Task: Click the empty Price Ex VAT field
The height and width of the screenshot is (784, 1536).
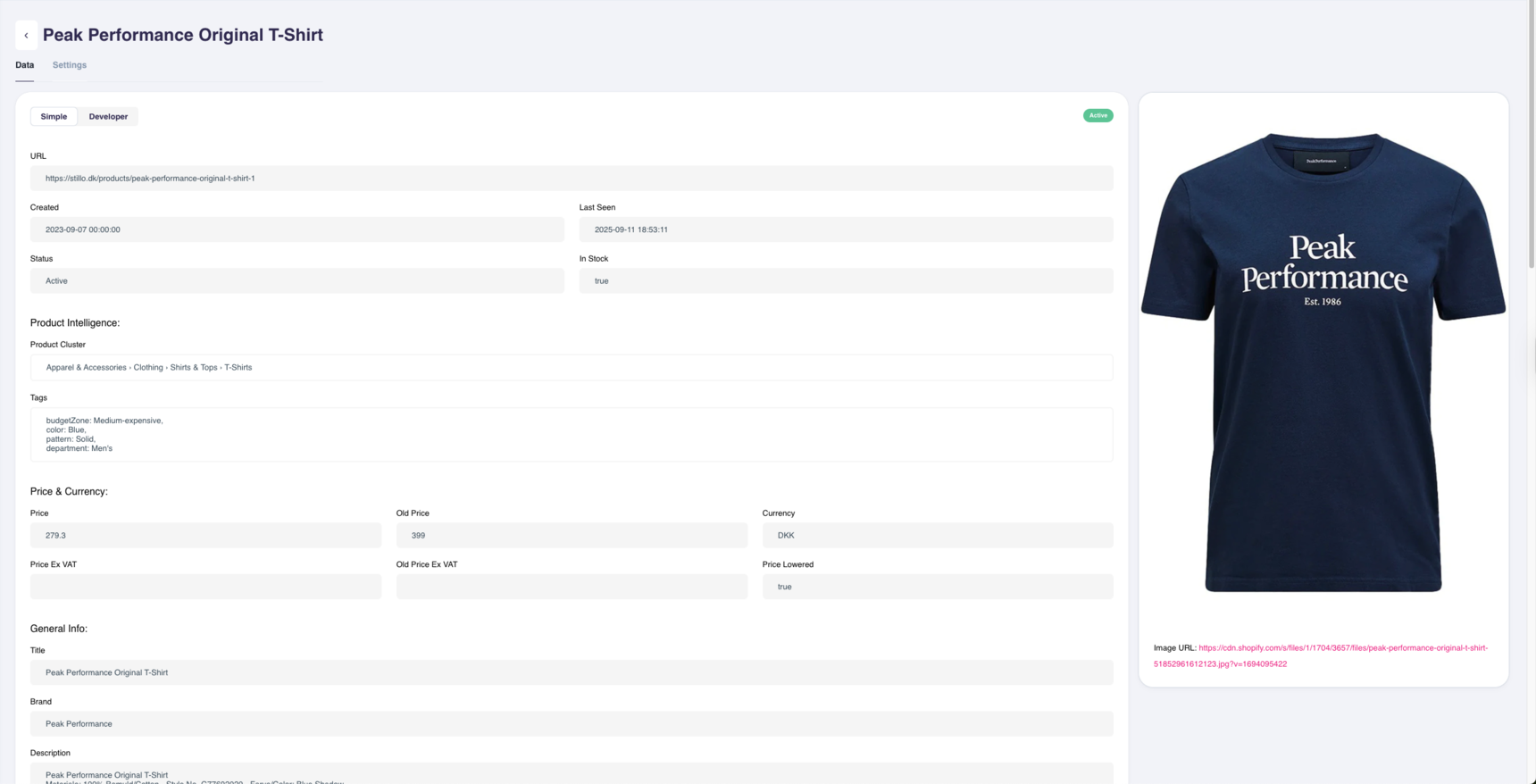Action: coord(205,587)
